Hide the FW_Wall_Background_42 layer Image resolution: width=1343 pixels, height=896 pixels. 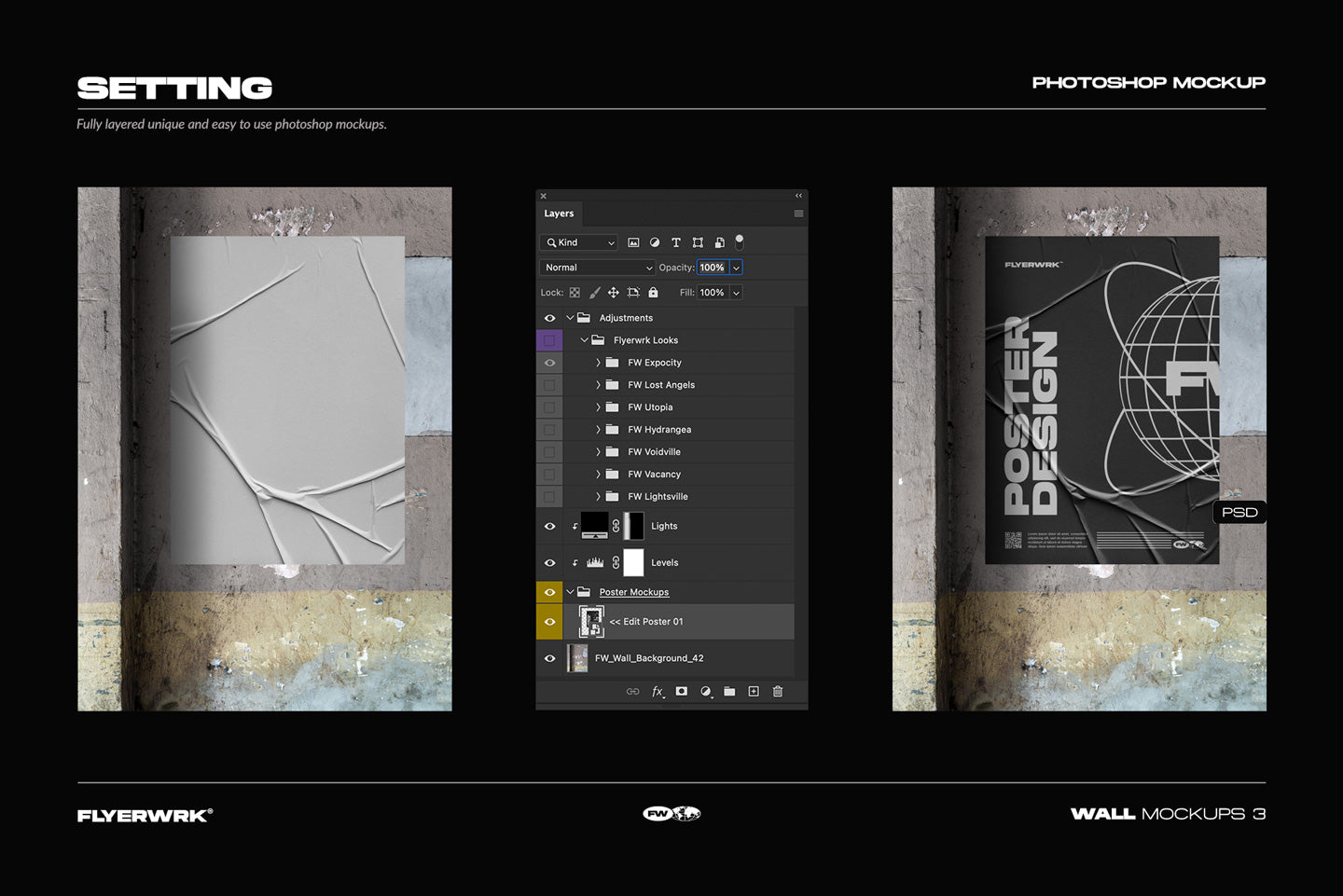pos(549,658)
